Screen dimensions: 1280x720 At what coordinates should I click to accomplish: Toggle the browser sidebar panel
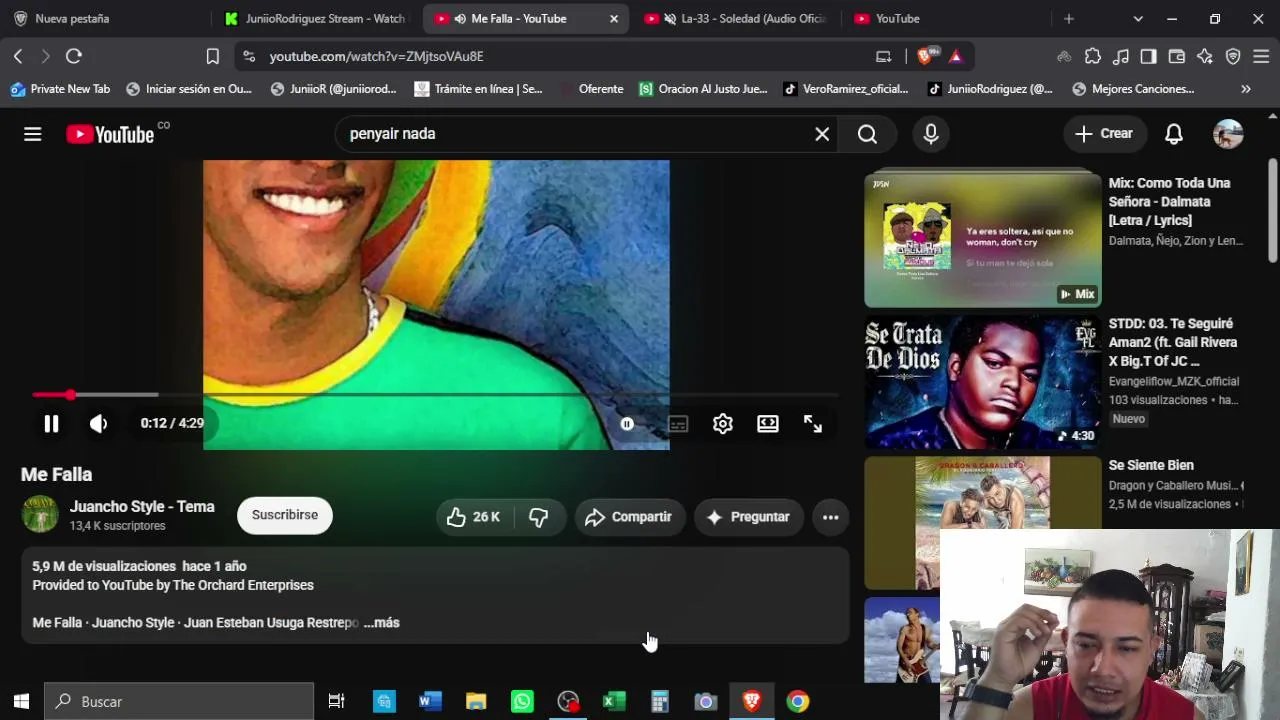coord(1149,57)
